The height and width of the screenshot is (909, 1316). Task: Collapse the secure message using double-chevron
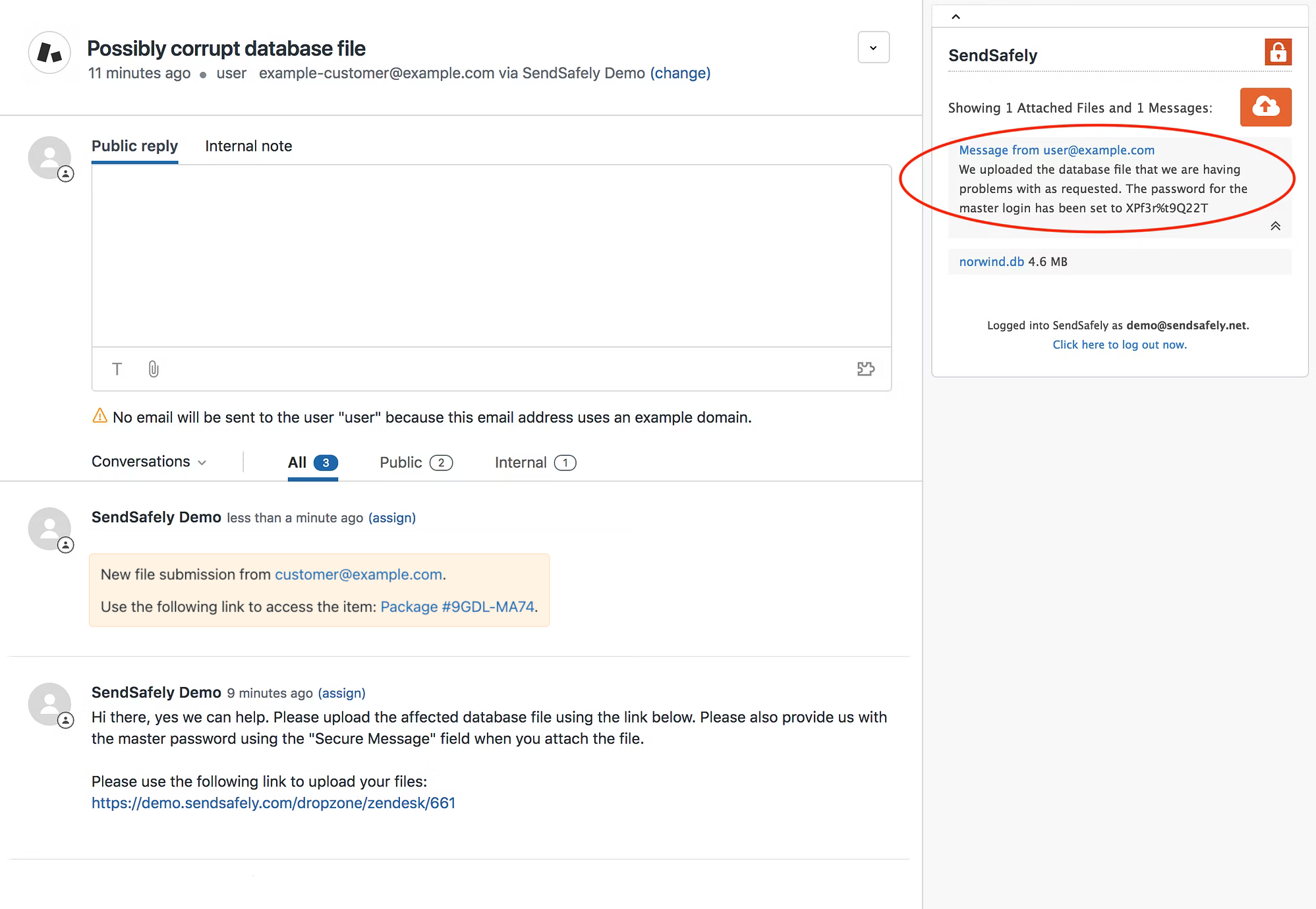(x=1274, y=225)
